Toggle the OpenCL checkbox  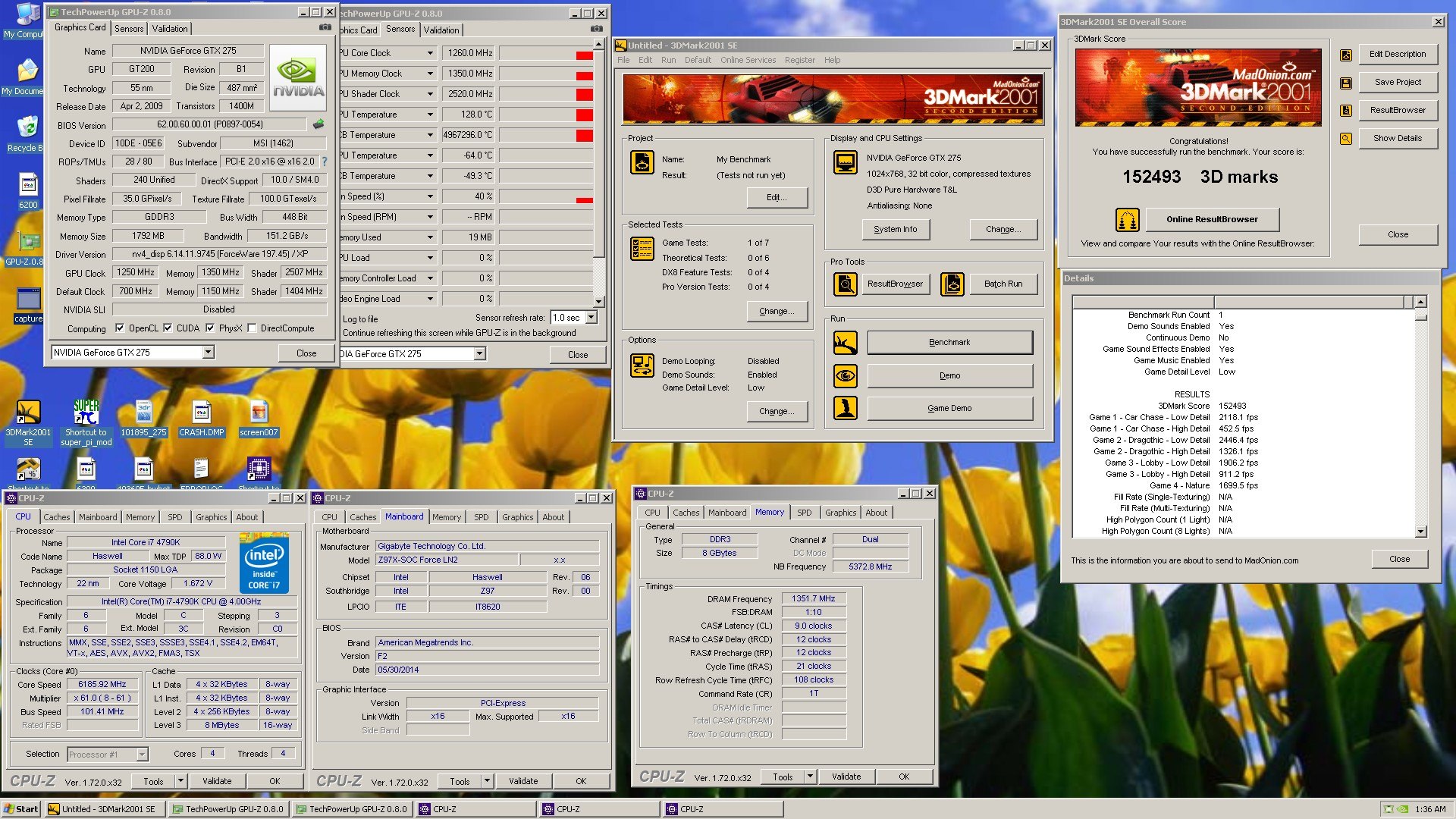pos(120,328)
